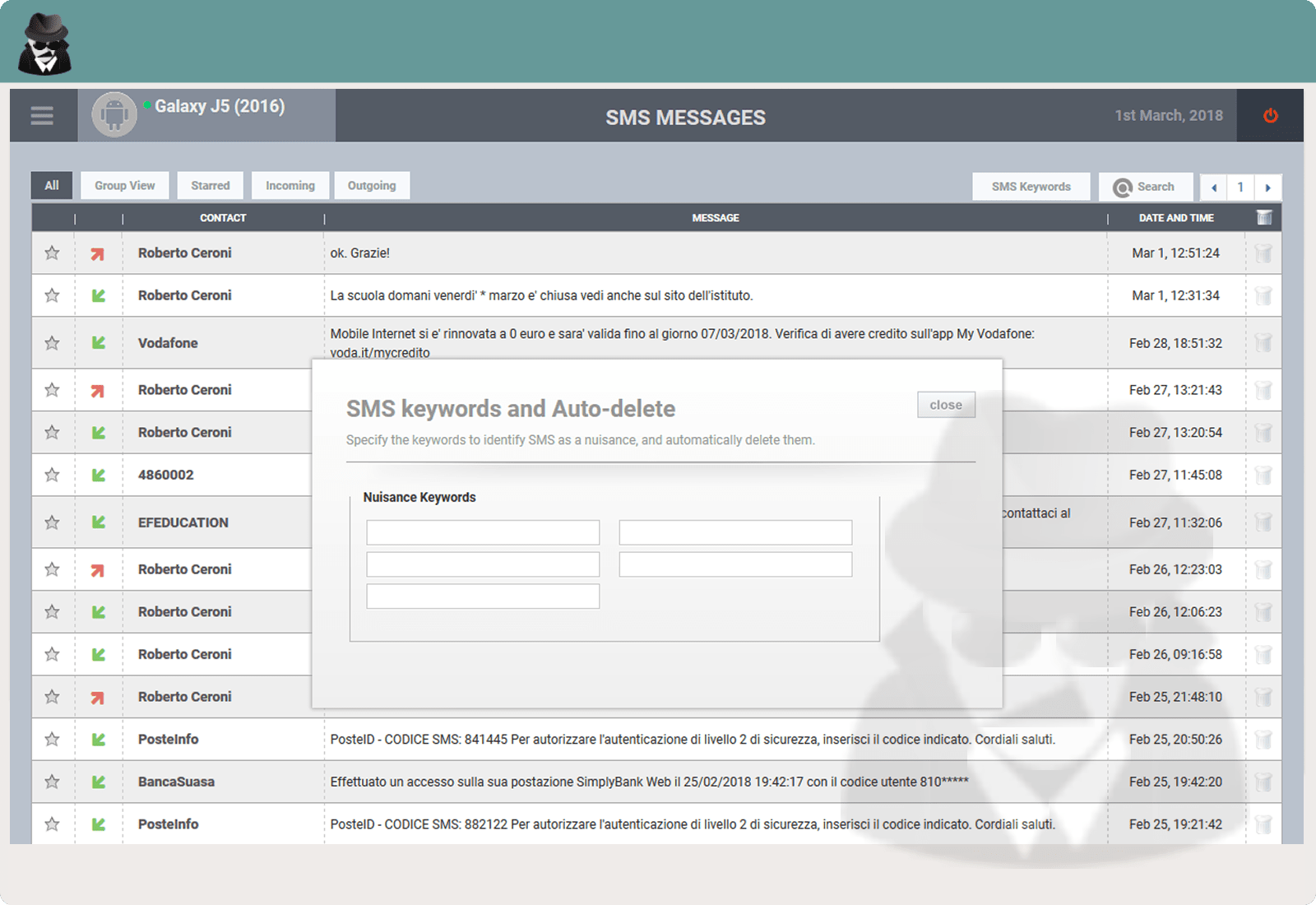Viewport: 1316px width, 905px height.
Task: Click the first Nuisance Keywords input field
Action: click(x=483, y=532)
